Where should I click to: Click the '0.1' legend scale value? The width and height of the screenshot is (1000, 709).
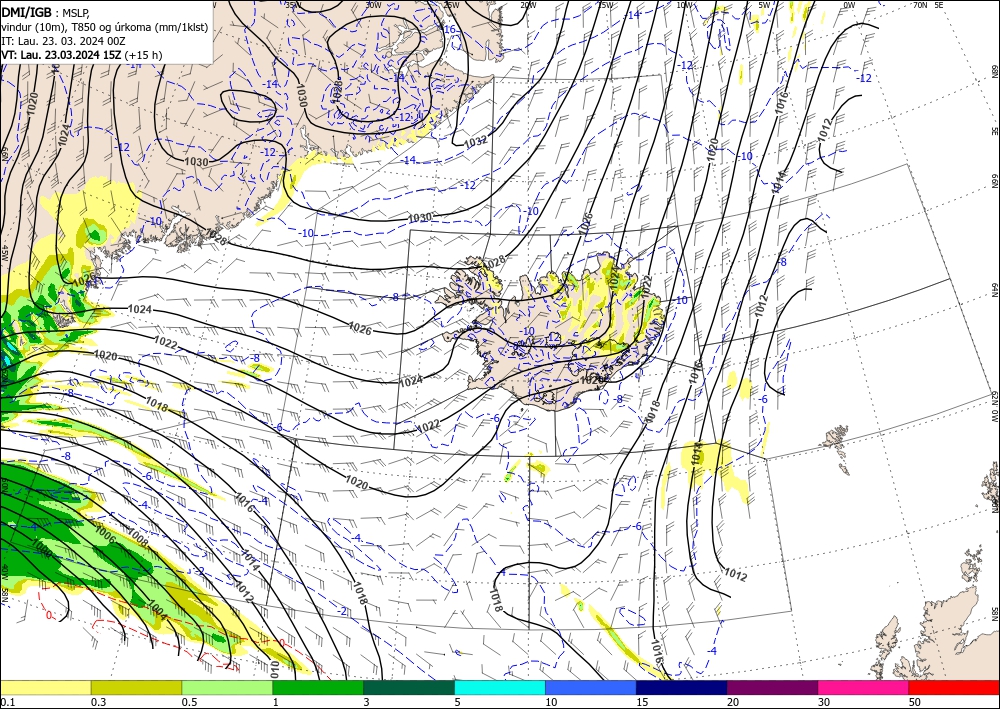coord(7,702)
